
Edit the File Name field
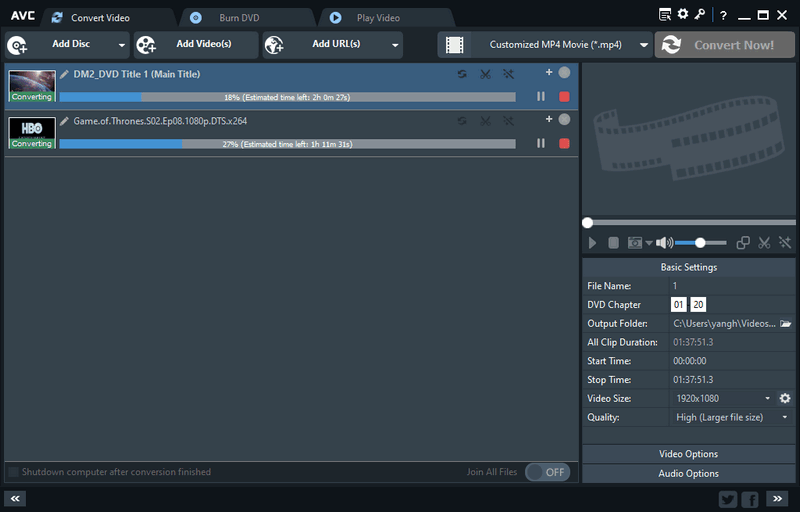point(732,286)
